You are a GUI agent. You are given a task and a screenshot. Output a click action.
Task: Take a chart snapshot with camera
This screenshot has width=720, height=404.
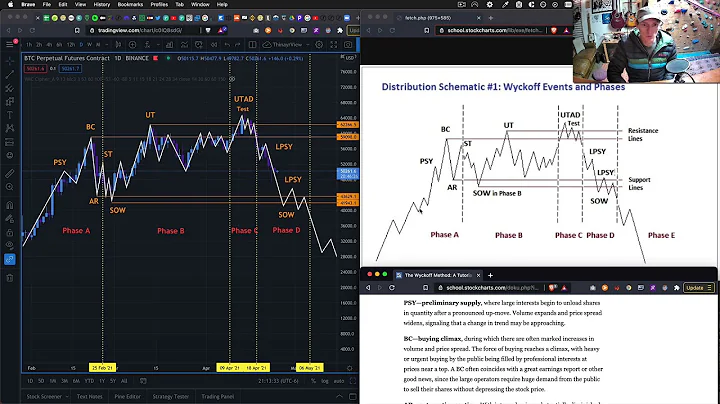coord(348,45)
